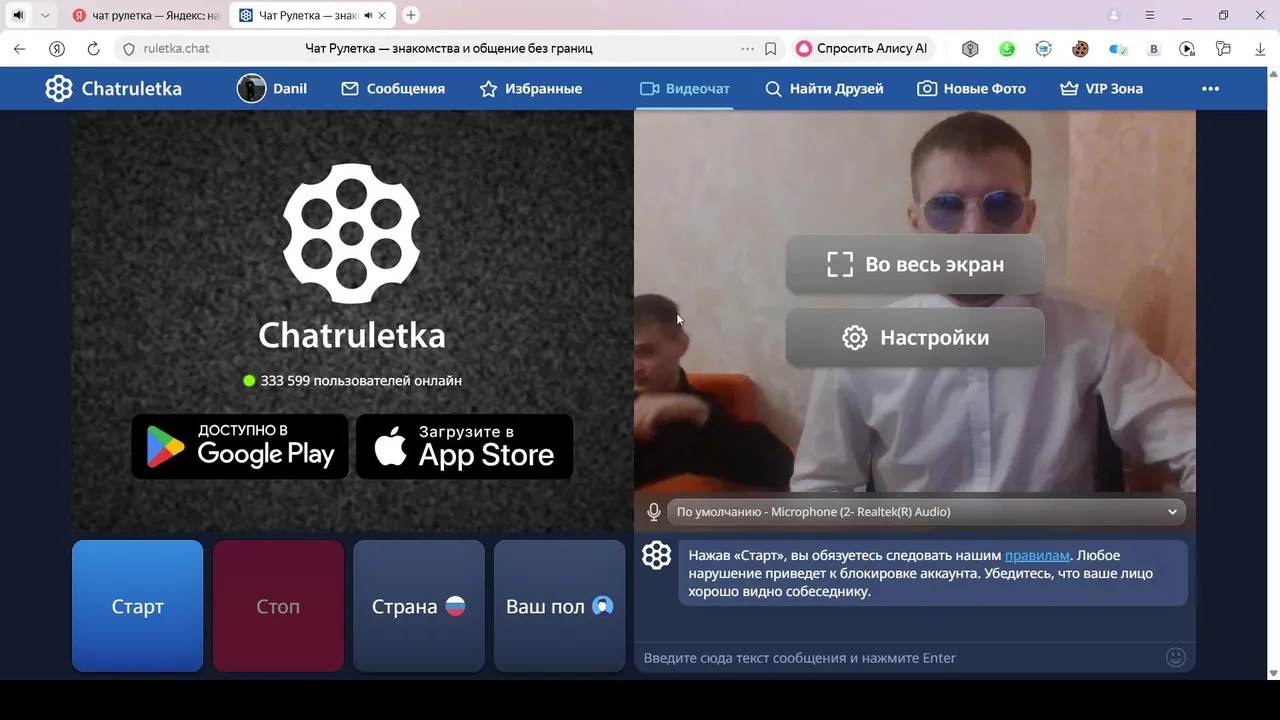Image resolution: width=1280 pixels, height=720 pixels.
Task: Open the Ваш пол gender selector
Action: (x=560, y=606)
